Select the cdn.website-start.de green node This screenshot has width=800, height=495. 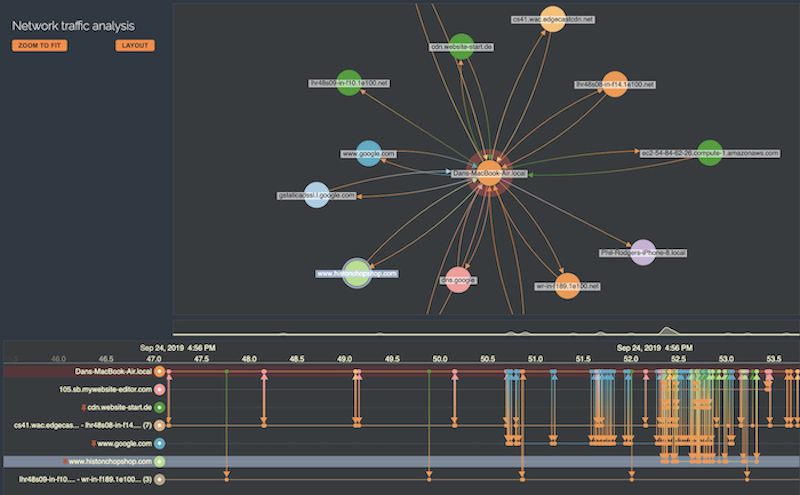pyautogui.click(x=461, y=46)
